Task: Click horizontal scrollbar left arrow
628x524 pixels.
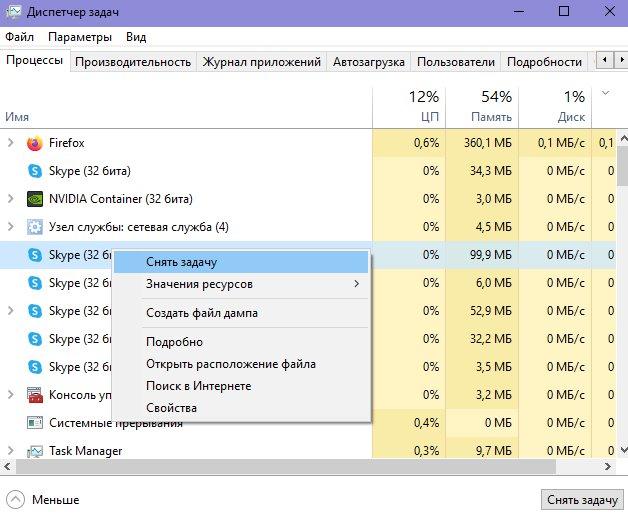Action: coord(7,466)
